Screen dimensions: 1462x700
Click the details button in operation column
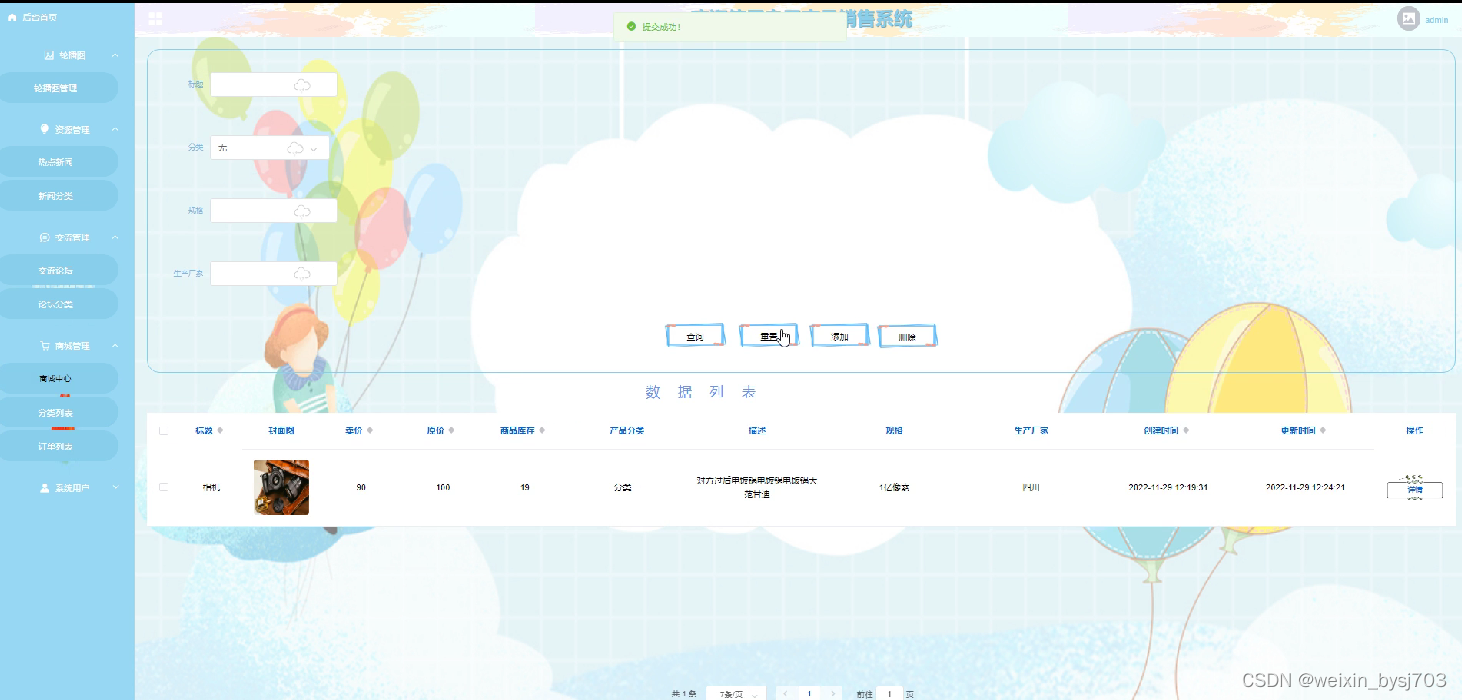pyautogui.click(x=1414, y=490)
